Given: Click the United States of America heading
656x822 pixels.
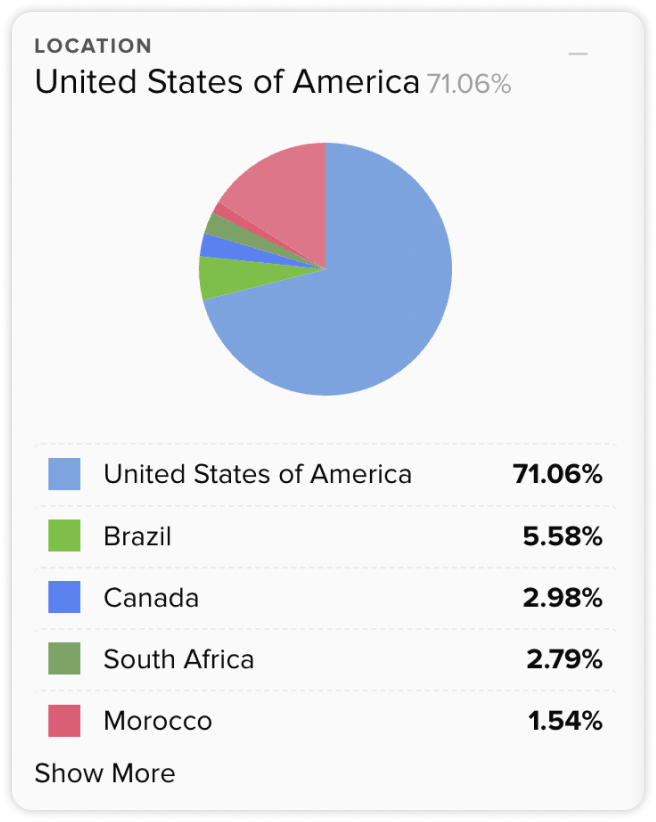Looking at the screenshot, I should [x=227, y=82].
